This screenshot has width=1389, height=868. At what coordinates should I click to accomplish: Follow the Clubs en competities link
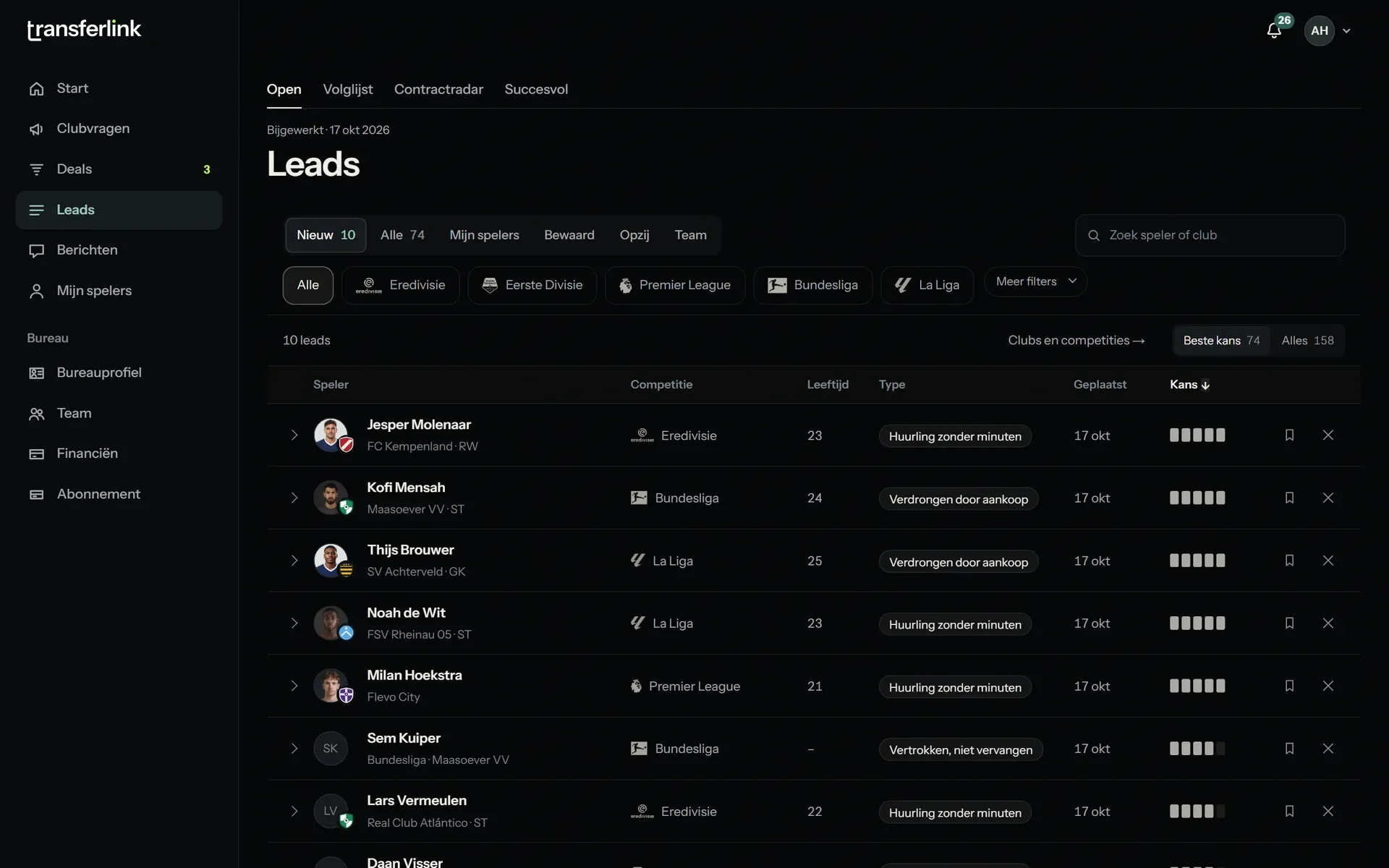[x=1076, y=341]
